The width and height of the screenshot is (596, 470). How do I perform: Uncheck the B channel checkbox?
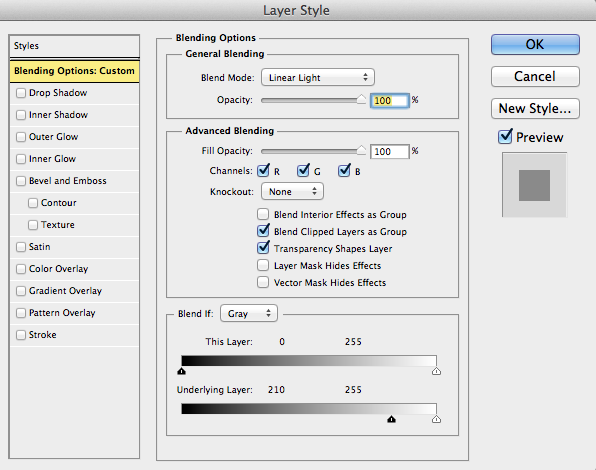click(344, 171)
